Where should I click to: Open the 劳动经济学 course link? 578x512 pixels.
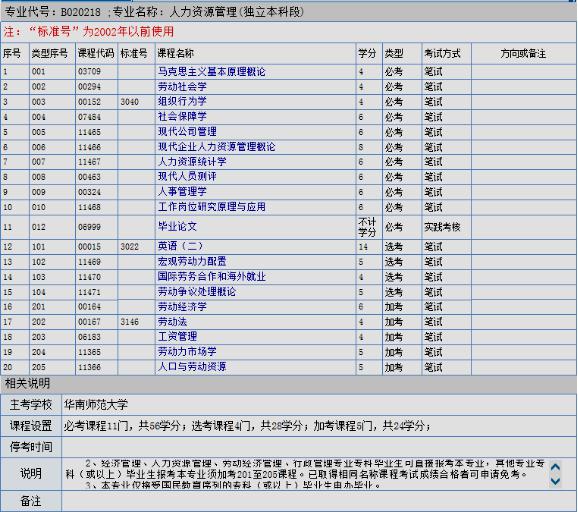pos(182,307)
